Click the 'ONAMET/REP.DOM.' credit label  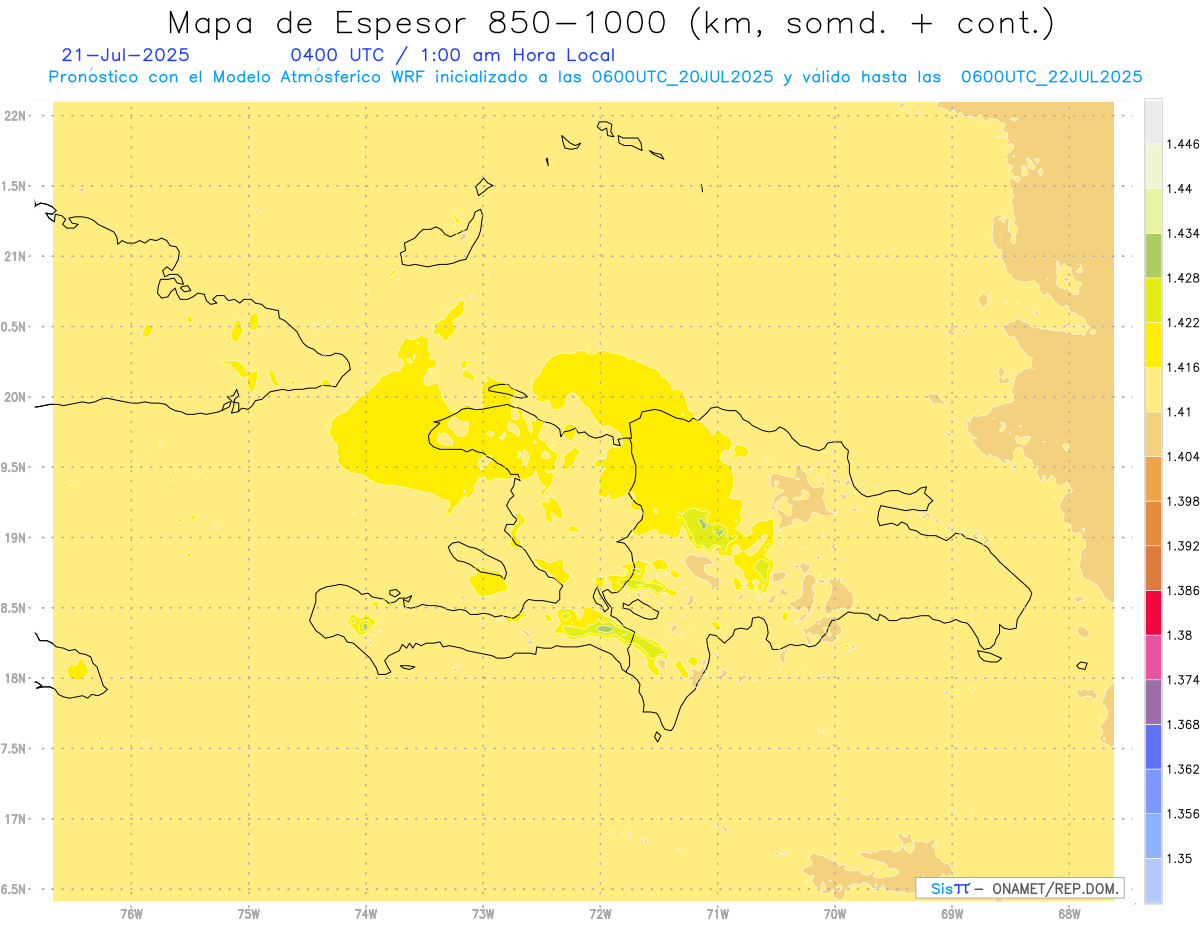point(1056,888)
